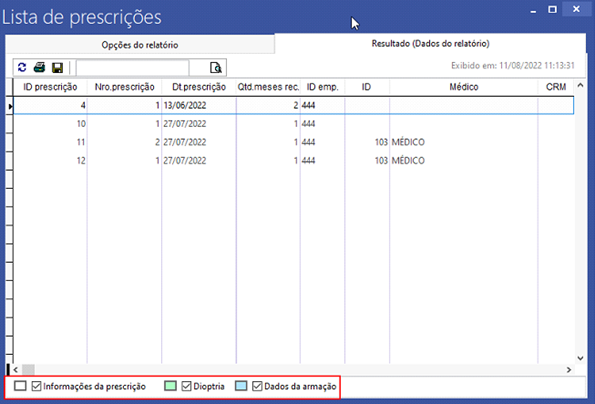Click the vertical scrollbar up arrow
The height and width of the screenshot is (404, 595).
click(580, 86)
